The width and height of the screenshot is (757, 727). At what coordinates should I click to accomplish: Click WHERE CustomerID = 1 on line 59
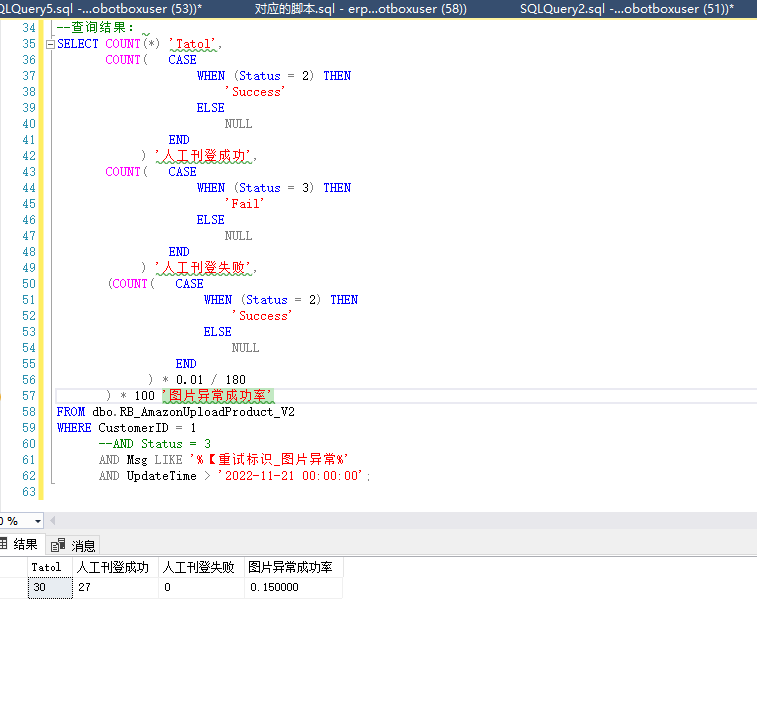126,428
